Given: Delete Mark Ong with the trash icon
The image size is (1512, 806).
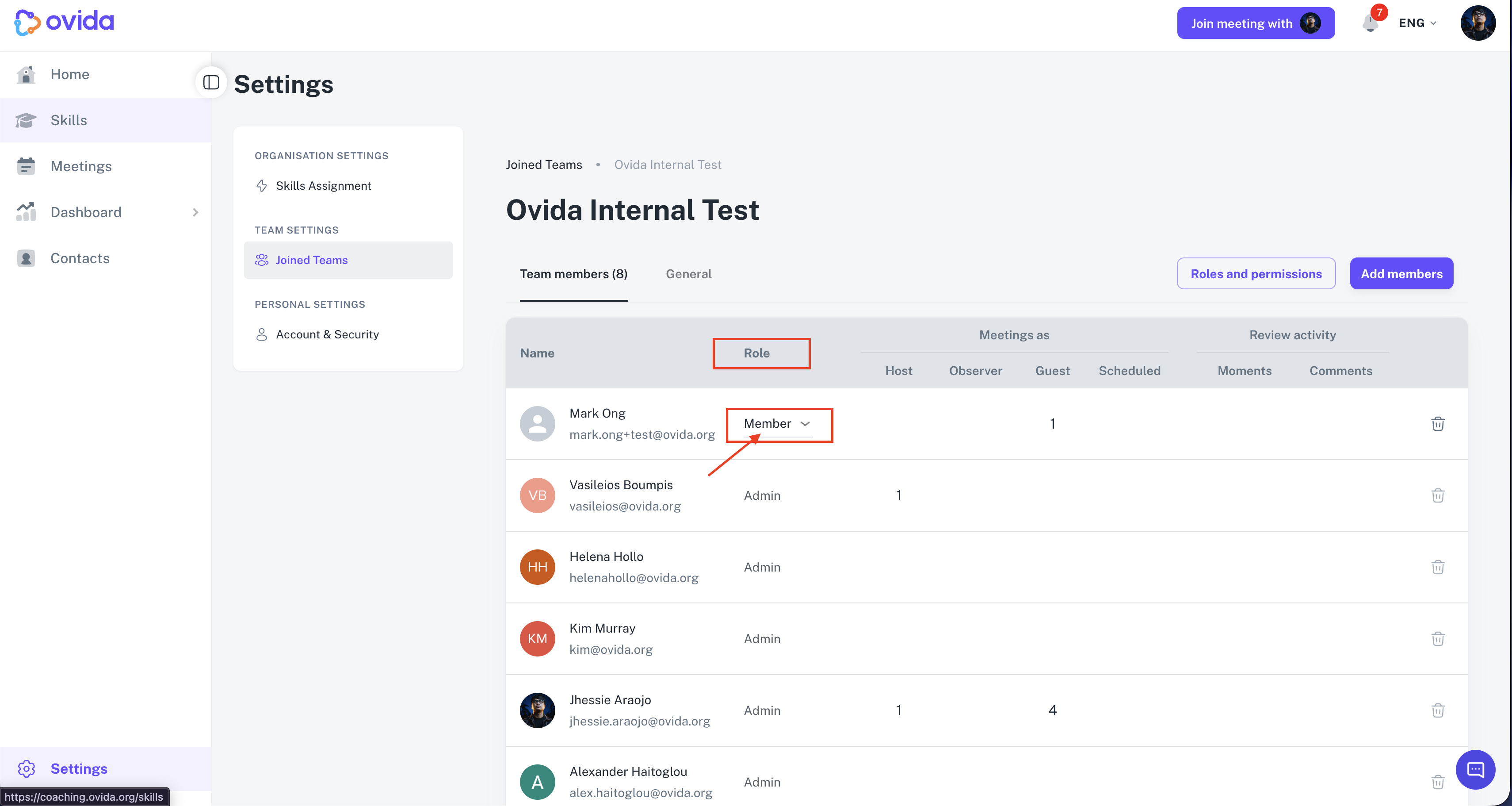Looking at the screenshot, I should click(1437, 423).
